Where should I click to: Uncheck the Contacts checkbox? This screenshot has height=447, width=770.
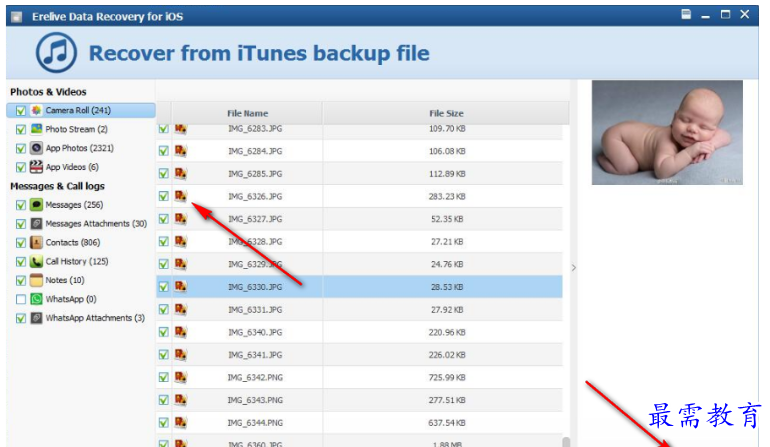pos(21,243)
